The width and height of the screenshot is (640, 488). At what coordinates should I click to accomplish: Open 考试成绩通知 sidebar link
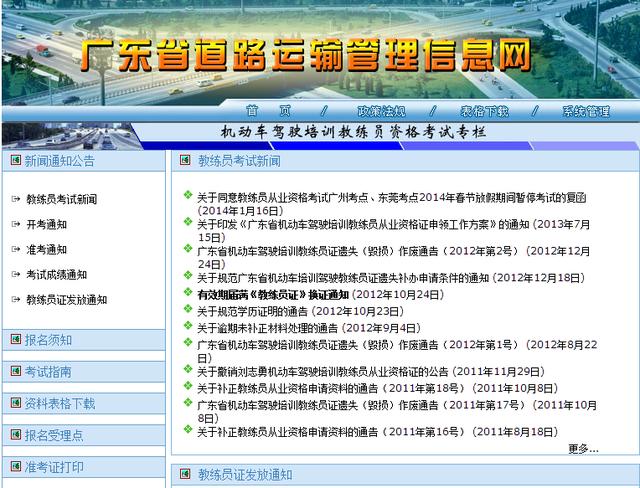click(56, 275)
